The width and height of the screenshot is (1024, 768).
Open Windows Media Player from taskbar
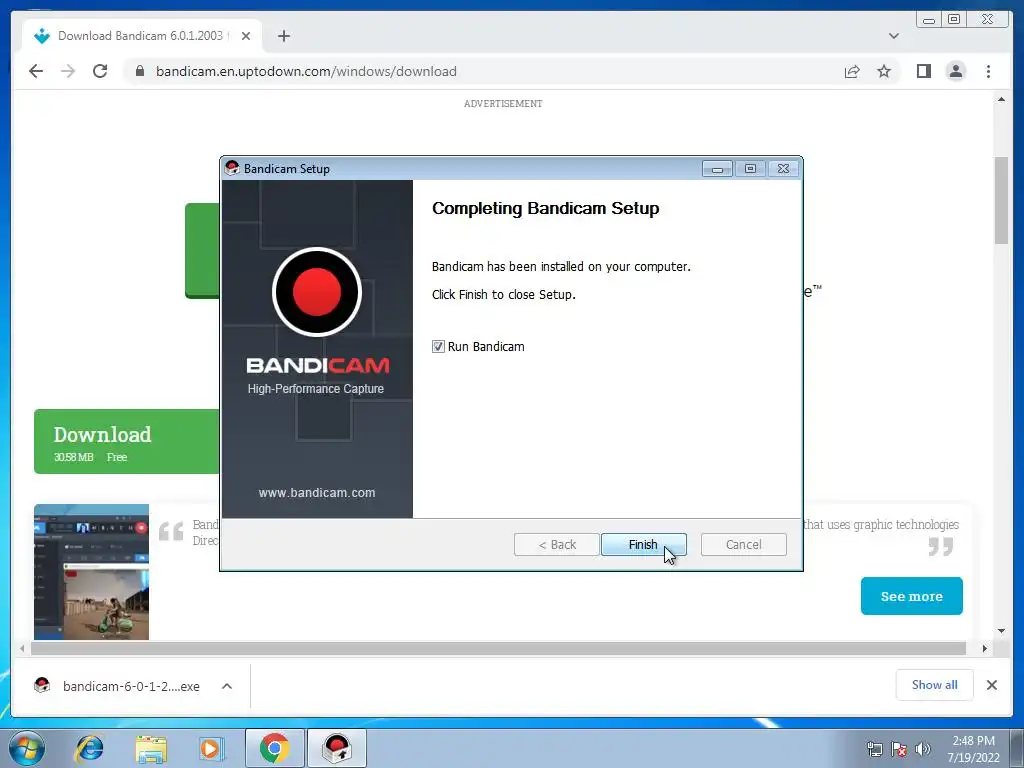(x=210, y=748)
